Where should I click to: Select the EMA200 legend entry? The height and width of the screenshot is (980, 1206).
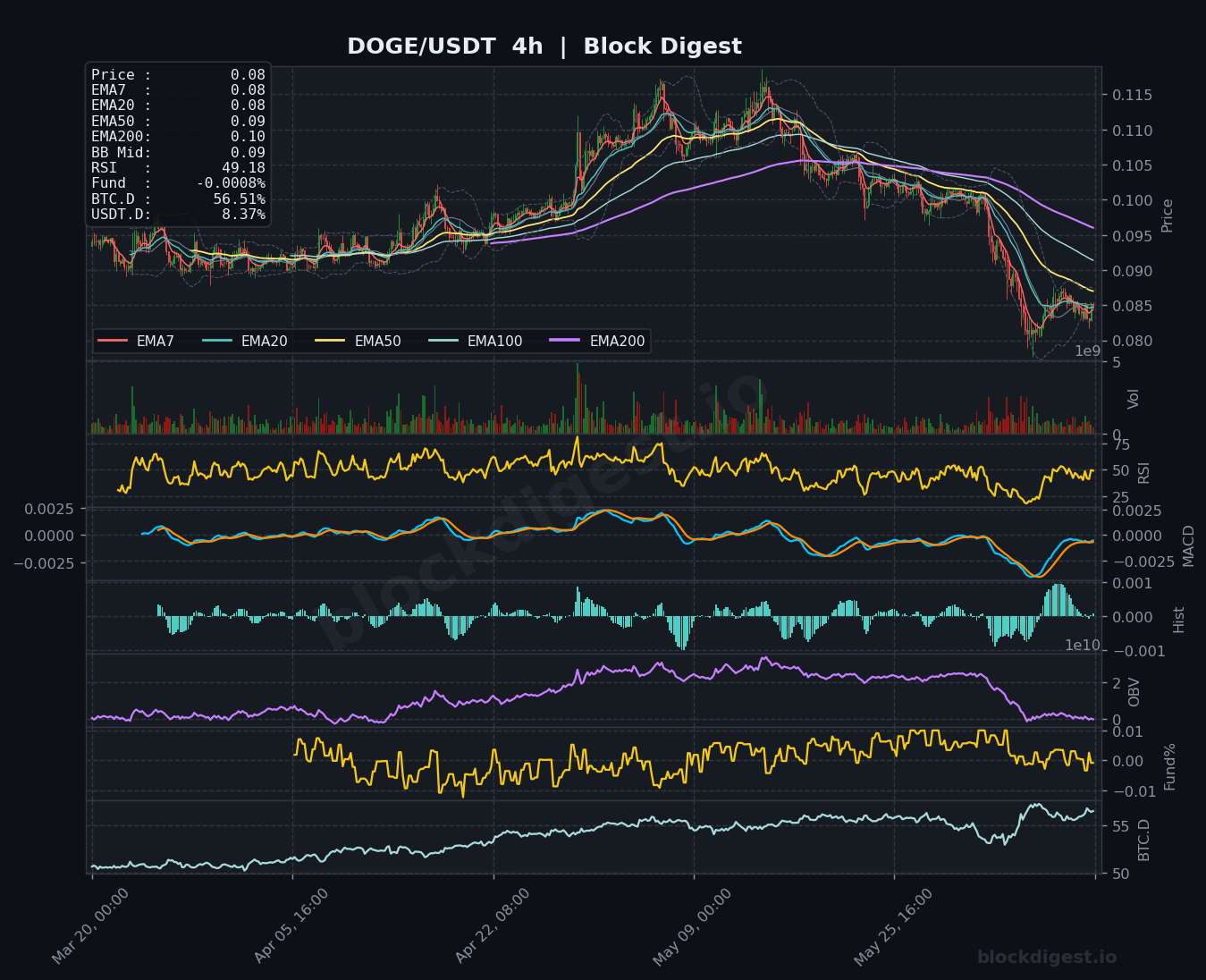click(x=598, y=341)
